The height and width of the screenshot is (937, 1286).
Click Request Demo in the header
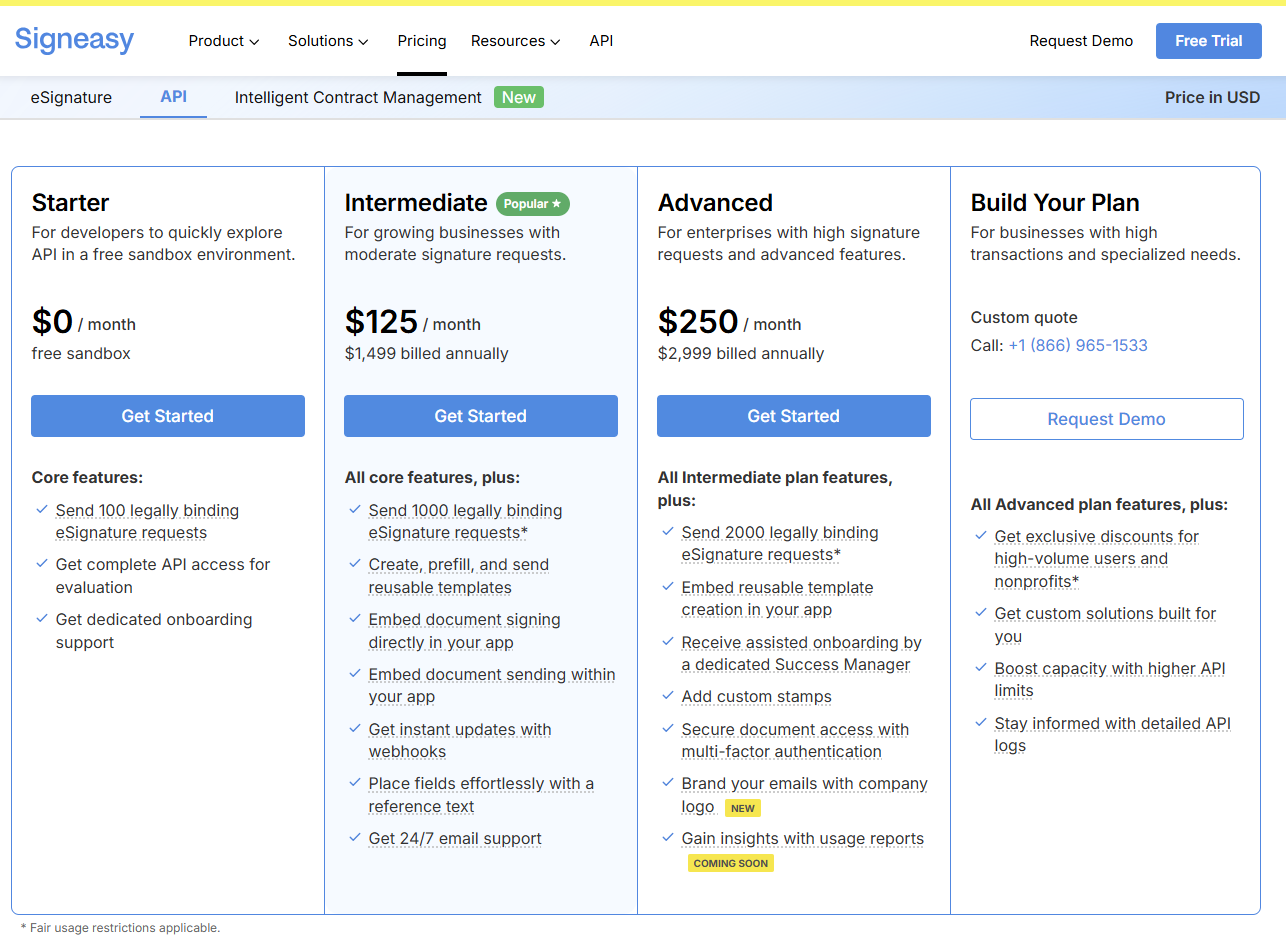(1081, 41)
